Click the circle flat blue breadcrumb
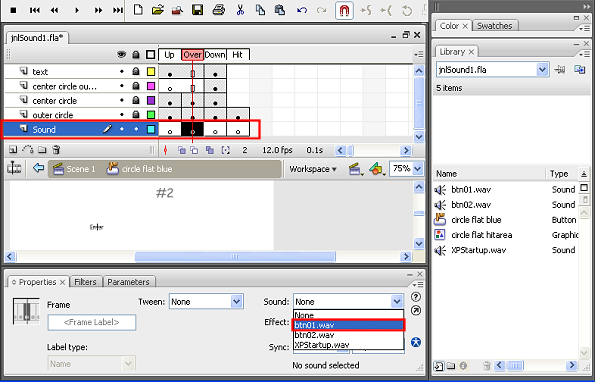Viewport: 595px width, 382px height. pyautogui.click(x=139, y=169)
